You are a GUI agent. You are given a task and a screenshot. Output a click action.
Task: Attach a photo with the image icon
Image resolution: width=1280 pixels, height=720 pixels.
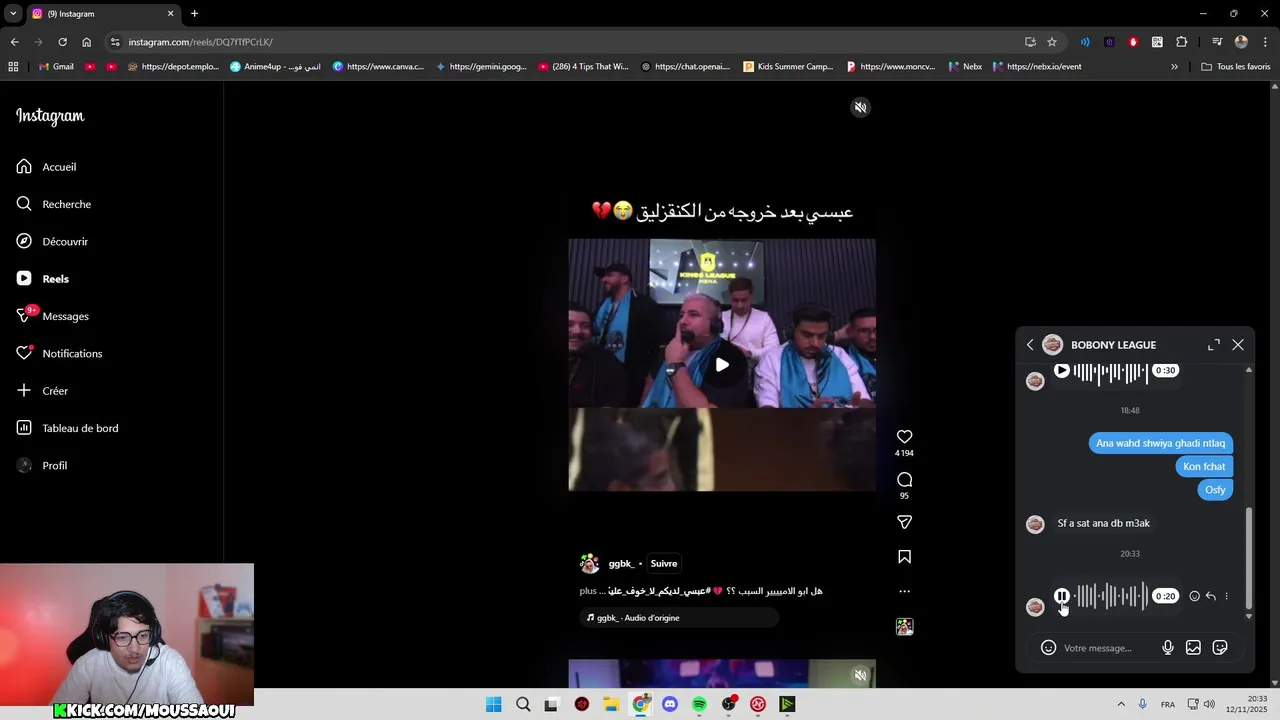[1193, 648]
